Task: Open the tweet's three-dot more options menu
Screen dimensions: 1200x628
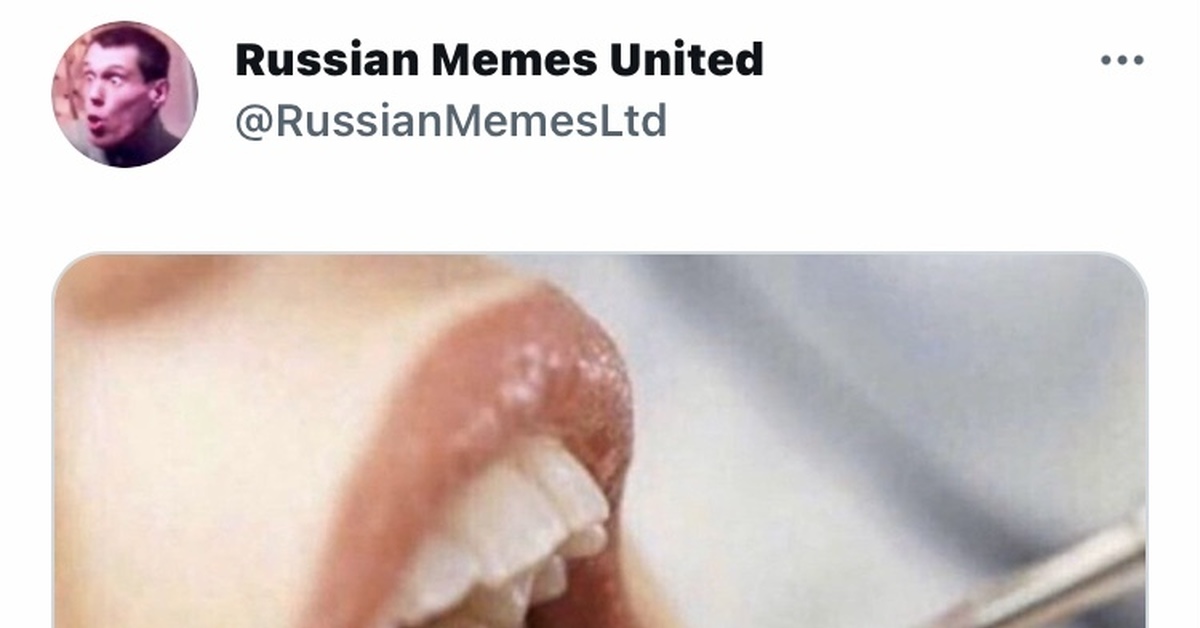Action: pos(1121,60)
